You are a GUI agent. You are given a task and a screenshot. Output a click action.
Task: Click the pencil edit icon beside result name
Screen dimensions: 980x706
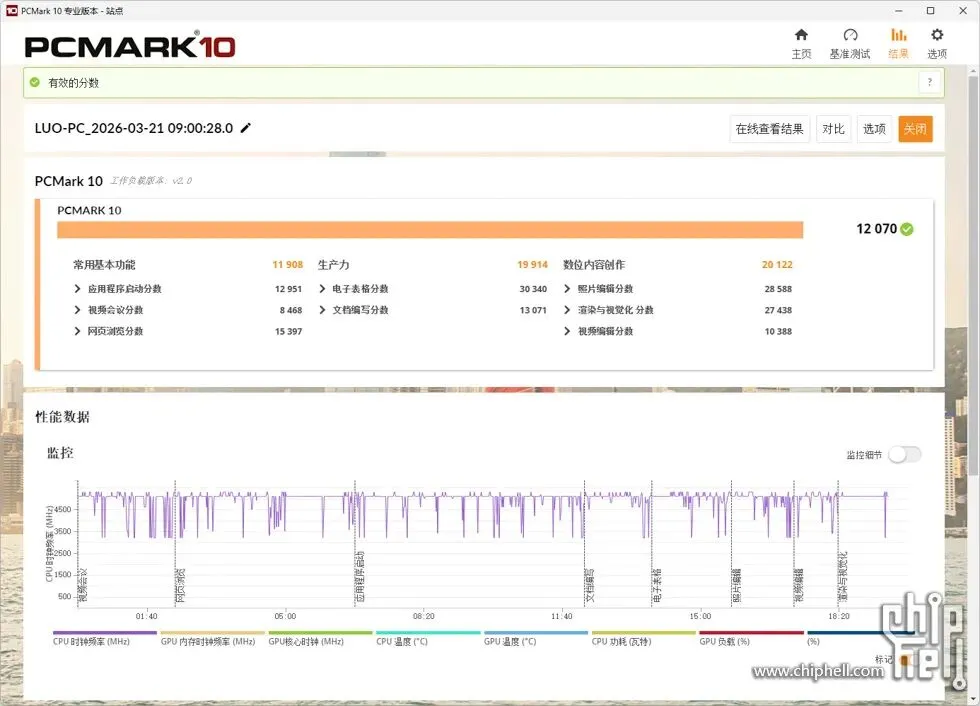tap(246, 128)
